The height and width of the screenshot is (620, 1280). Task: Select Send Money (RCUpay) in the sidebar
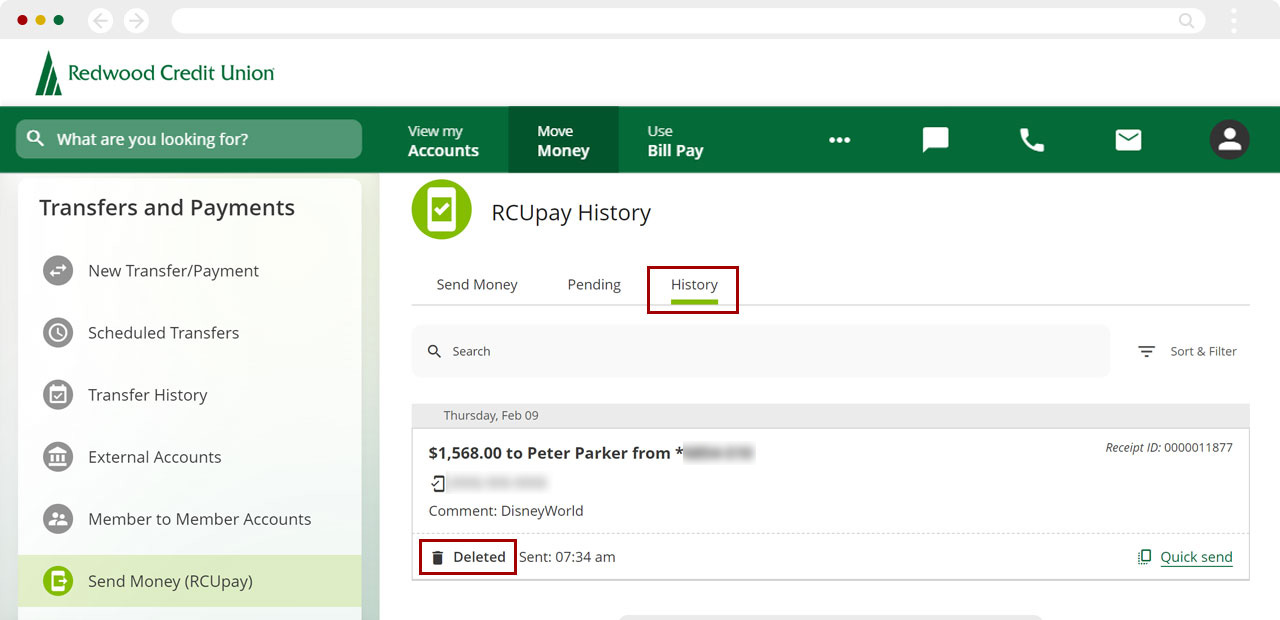[x=190, y=581]
